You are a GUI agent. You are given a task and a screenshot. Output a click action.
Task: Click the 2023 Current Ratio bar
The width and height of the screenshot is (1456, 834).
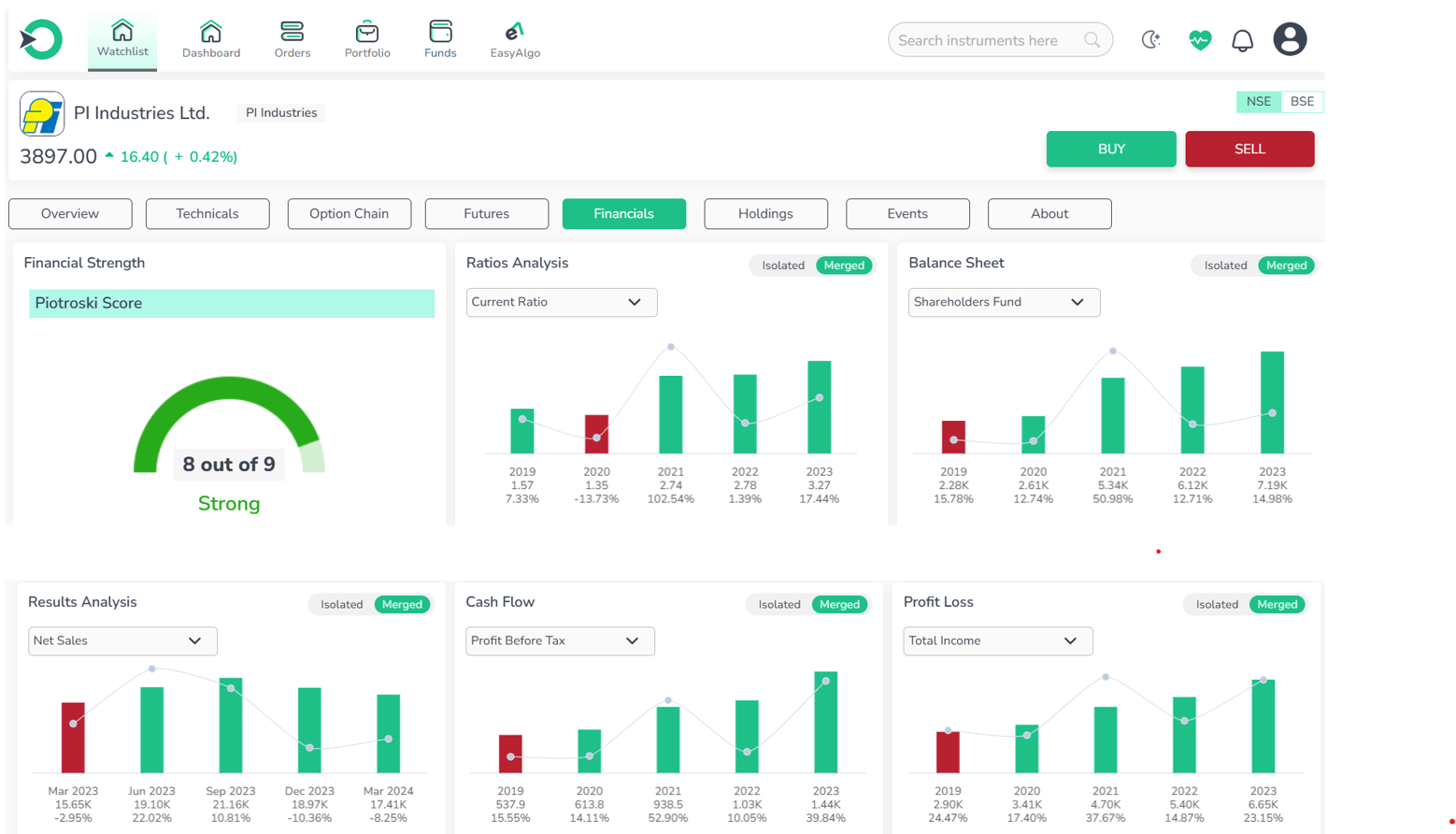tap(820, 407)
